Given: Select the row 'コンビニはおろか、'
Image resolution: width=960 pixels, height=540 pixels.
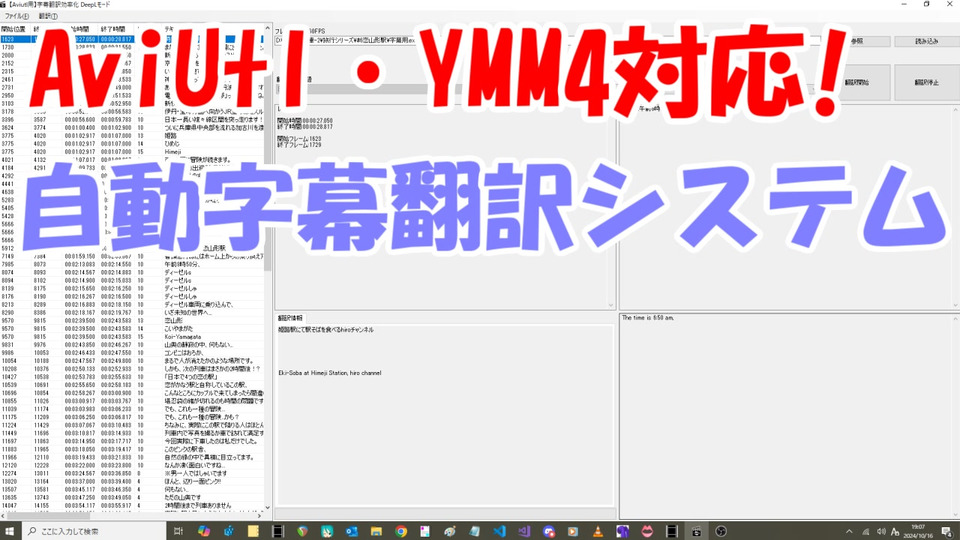Looking at the screenshot, I should [x=132, y=353].
